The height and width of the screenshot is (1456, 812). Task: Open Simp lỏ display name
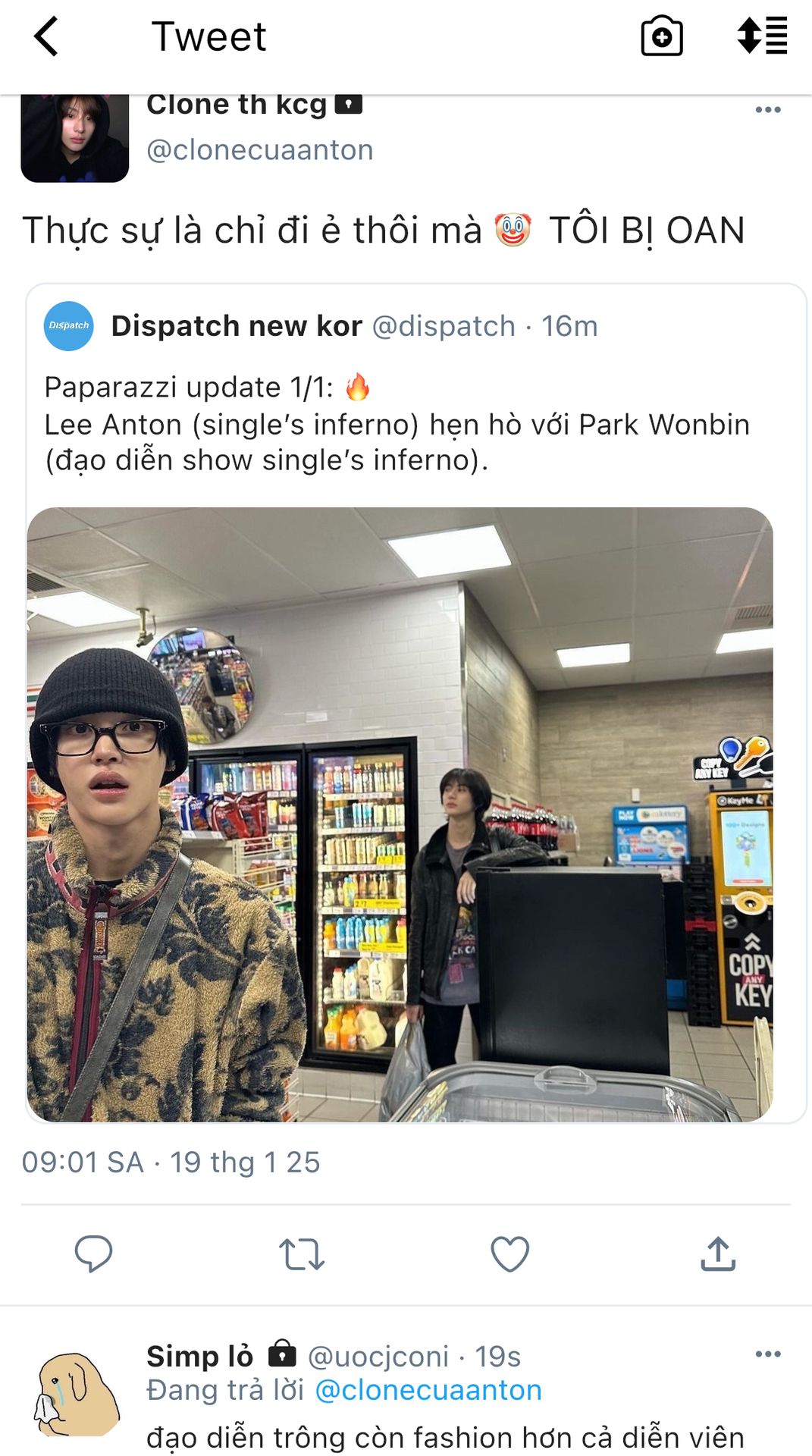coord(199,1356)
